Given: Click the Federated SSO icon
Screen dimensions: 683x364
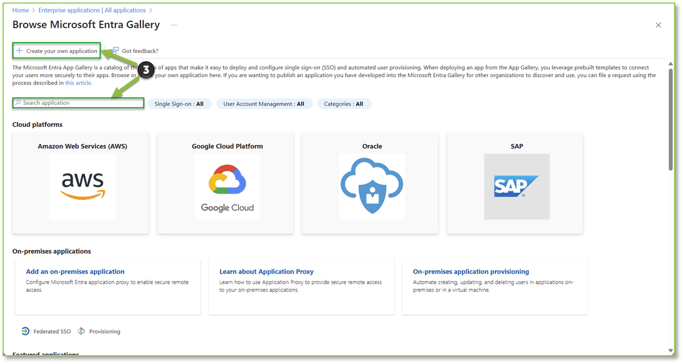Looking at the screenshot, I should pos(25,331).
